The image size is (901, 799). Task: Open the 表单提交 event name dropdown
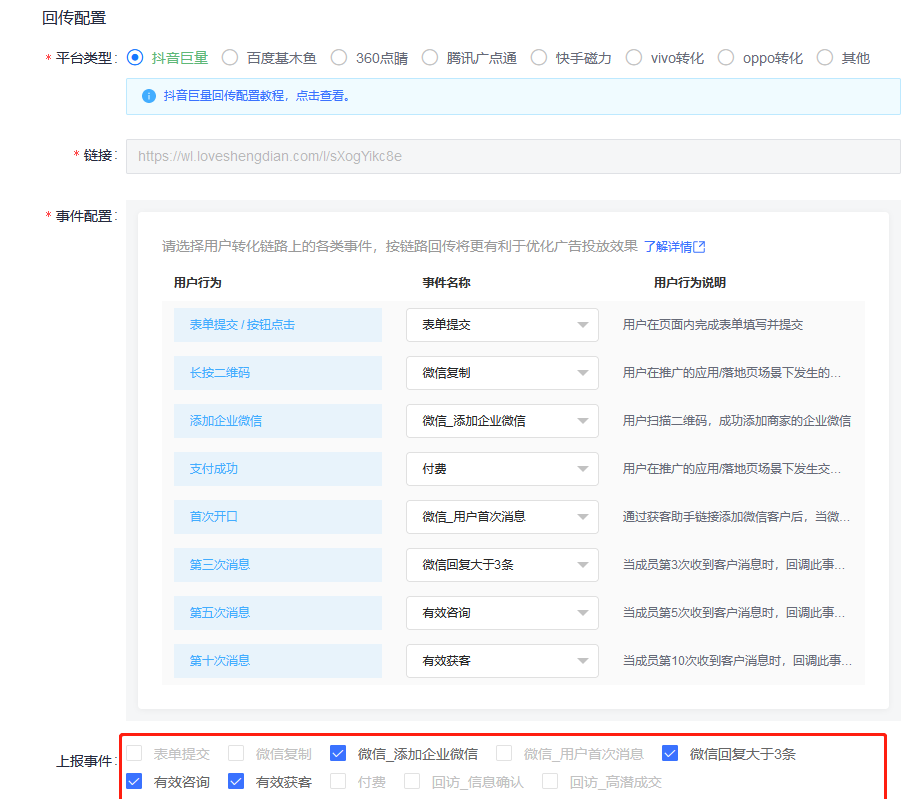tap(502, 325)
